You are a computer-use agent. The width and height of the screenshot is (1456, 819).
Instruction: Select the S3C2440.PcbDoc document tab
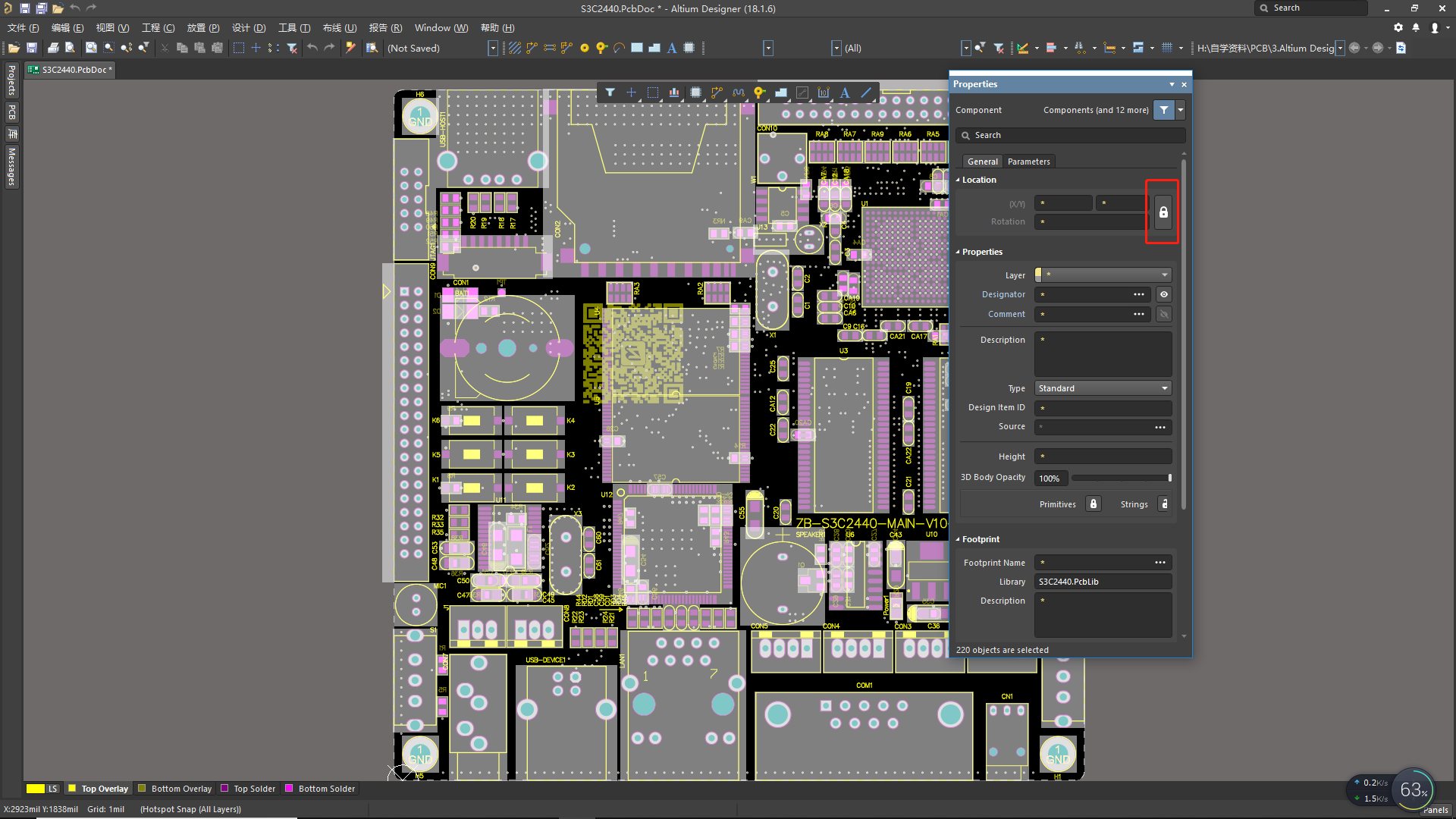tap(71, 70)
